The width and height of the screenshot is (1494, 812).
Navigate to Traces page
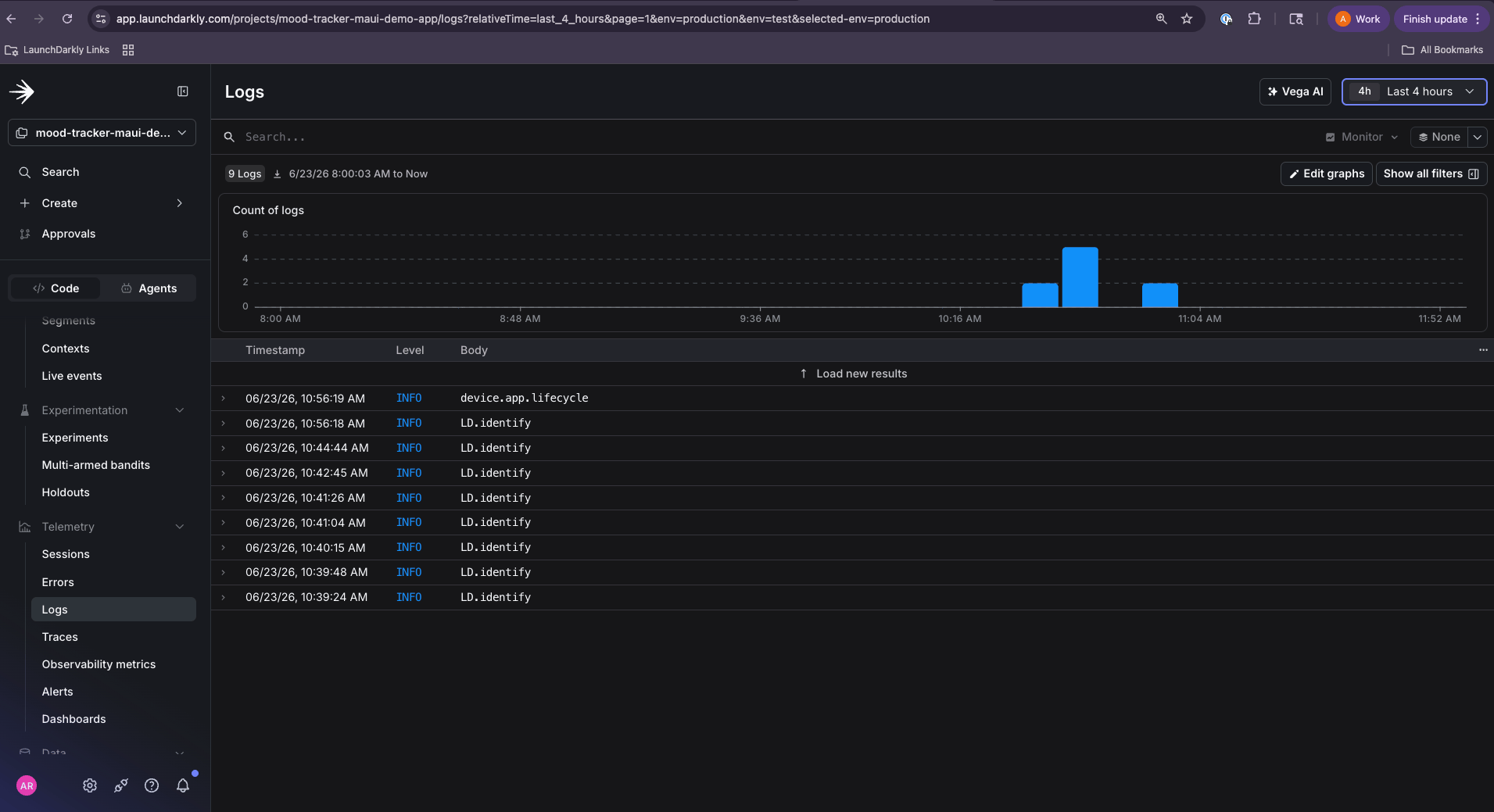pyautogui.click(x=60, y=637)
